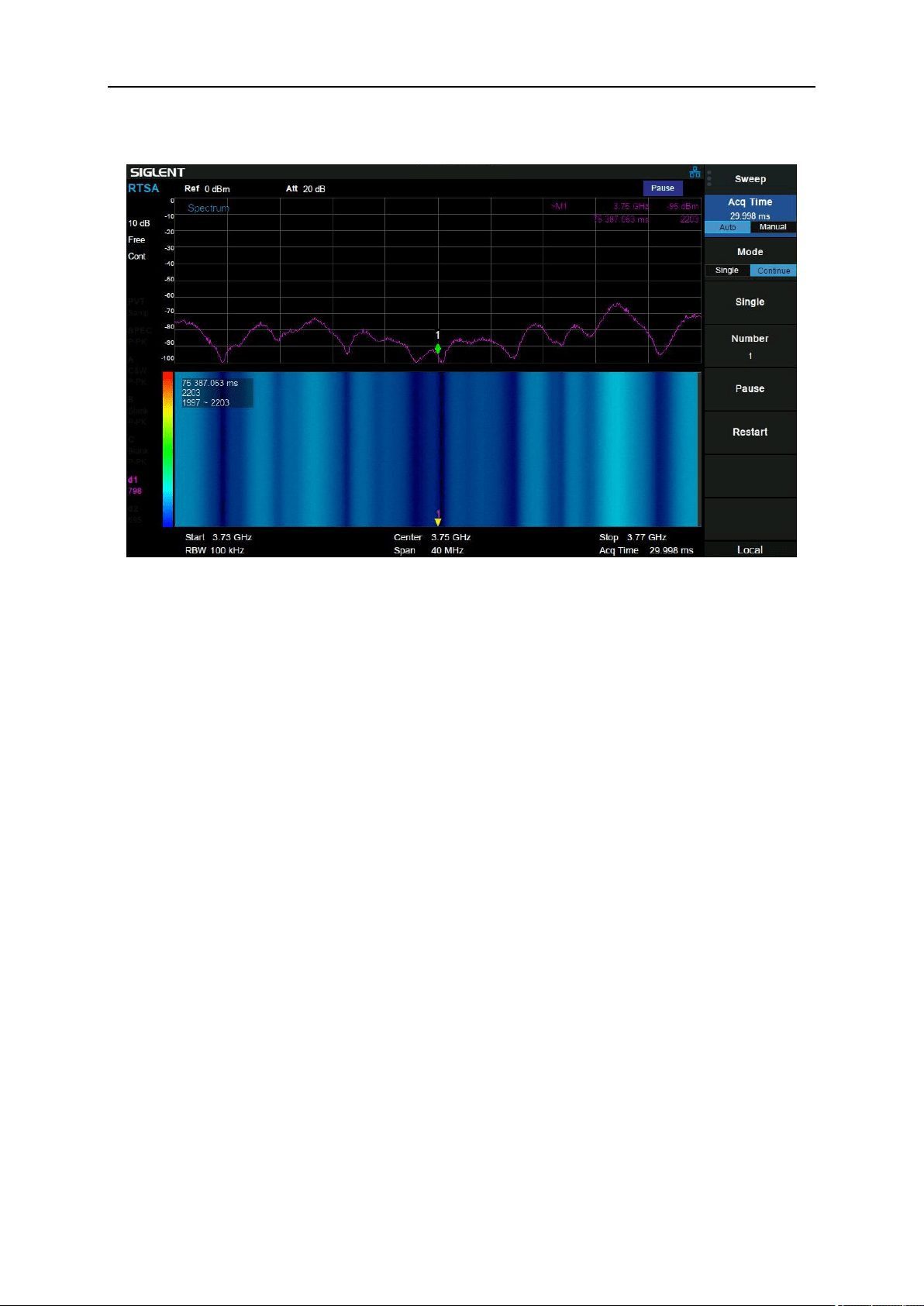Click the Local button
The height and width of the screenshot is (1306, 924).
(750, 550)
